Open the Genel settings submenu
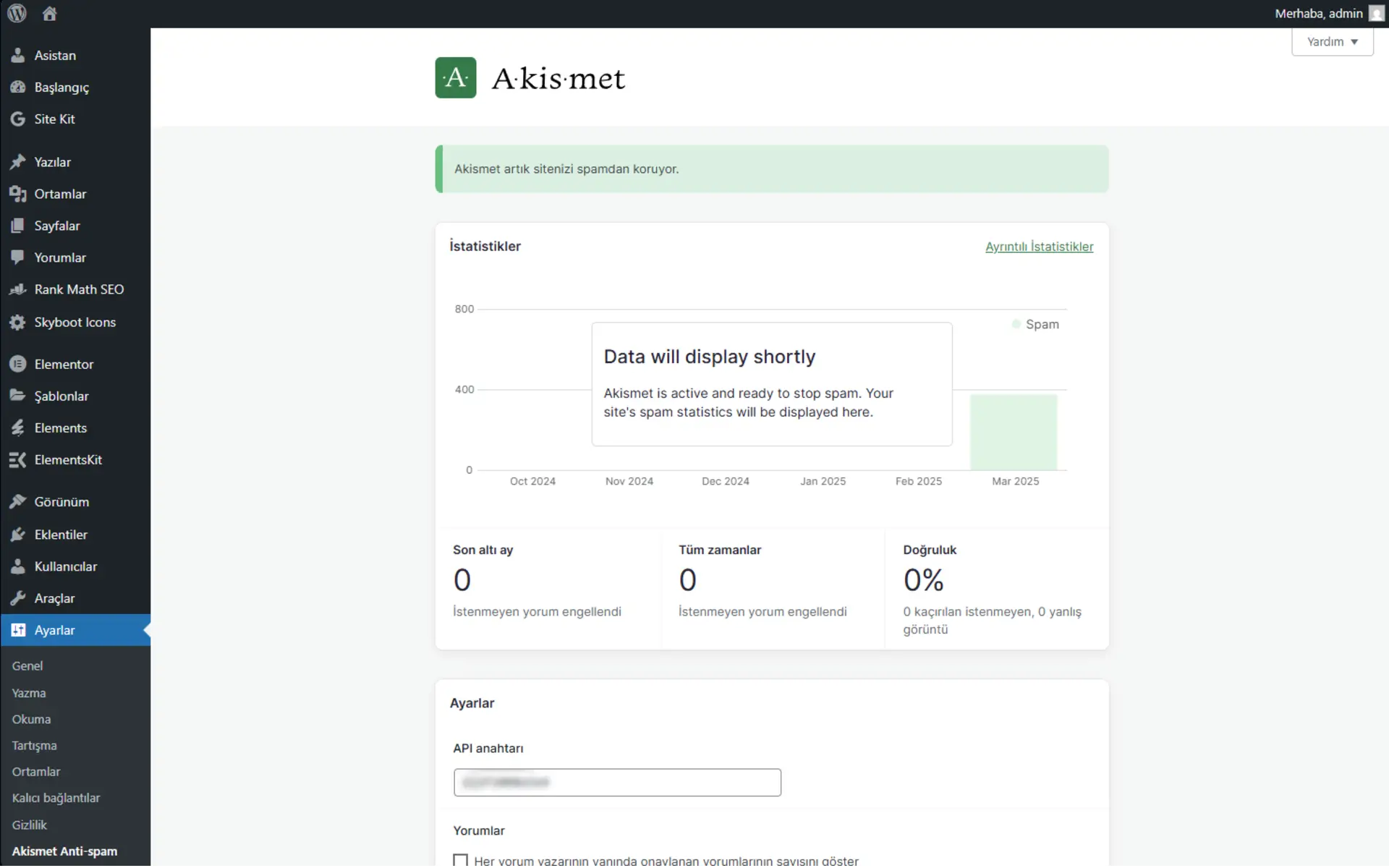1389x868 pixels. (27, 666)
